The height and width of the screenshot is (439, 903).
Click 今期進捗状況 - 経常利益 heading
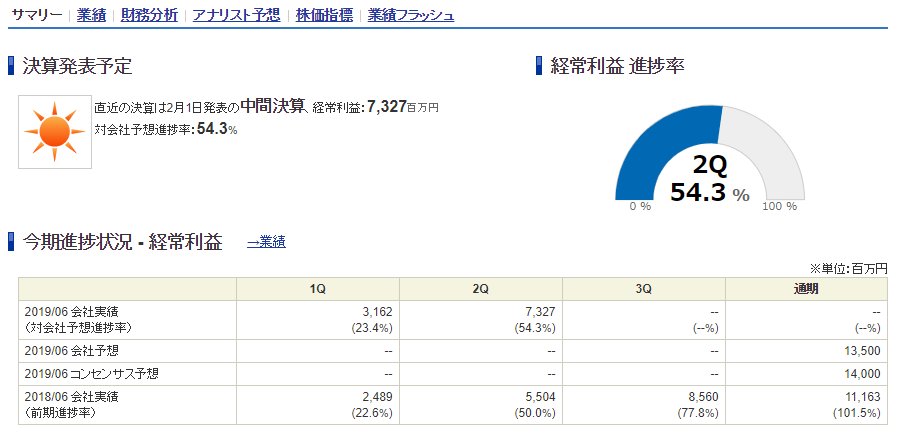(122, 243)
